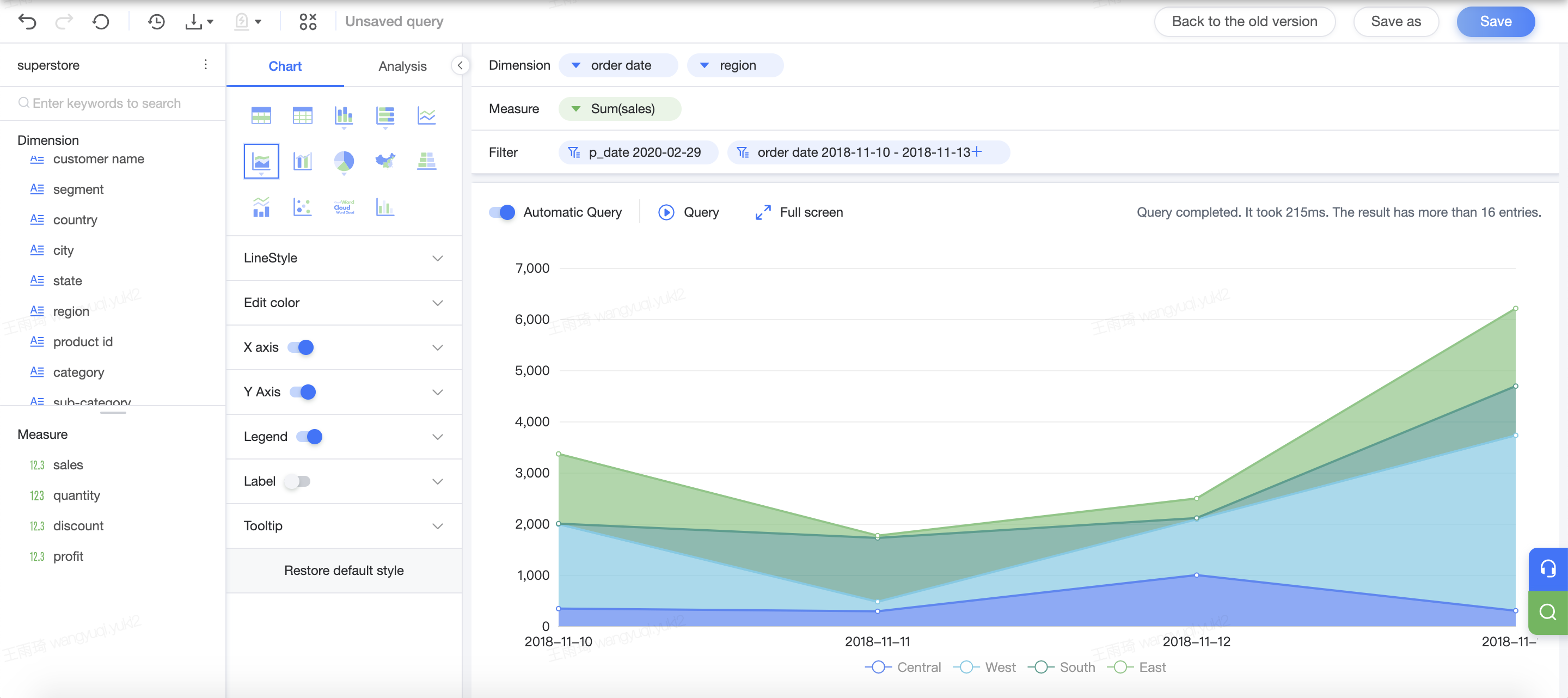Viewport: 1568px width, 698px height.
Task: Click the order date range filter chip
Action: point(868,152)
